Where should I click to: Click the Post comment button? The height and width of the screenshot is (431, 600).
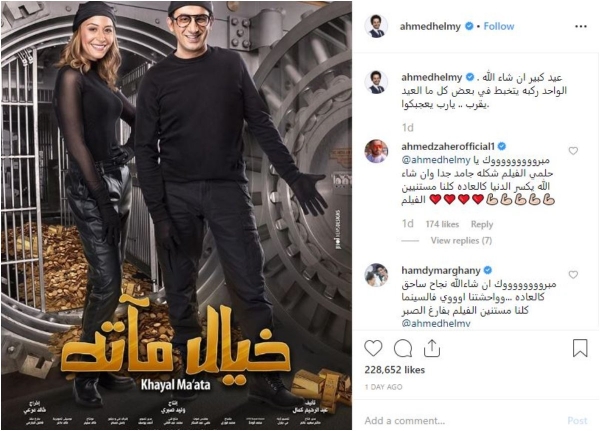tap(577, 421)
